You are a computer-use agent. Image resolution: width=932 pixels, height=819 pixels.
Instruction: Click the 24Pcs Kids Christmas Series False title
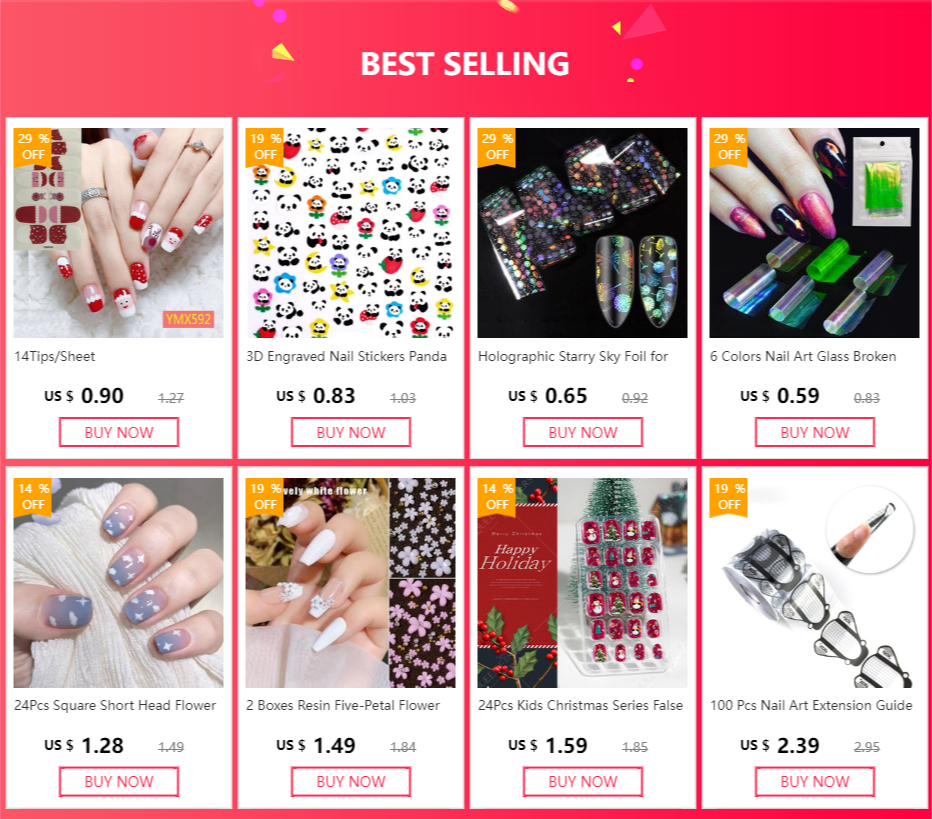coord(581,705)
